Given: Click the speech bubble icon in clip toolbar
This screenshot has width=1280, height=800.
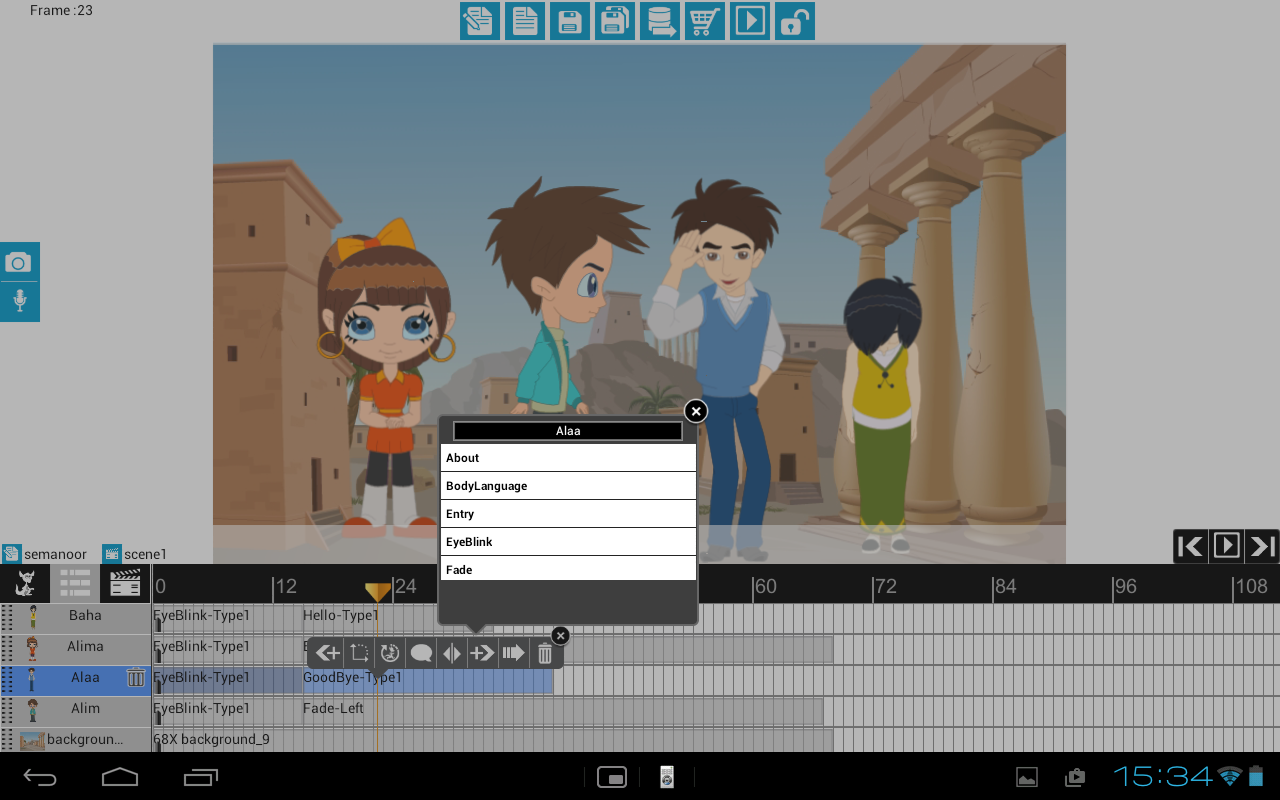Looking at the screenshot, I should [x=421, y=653].
